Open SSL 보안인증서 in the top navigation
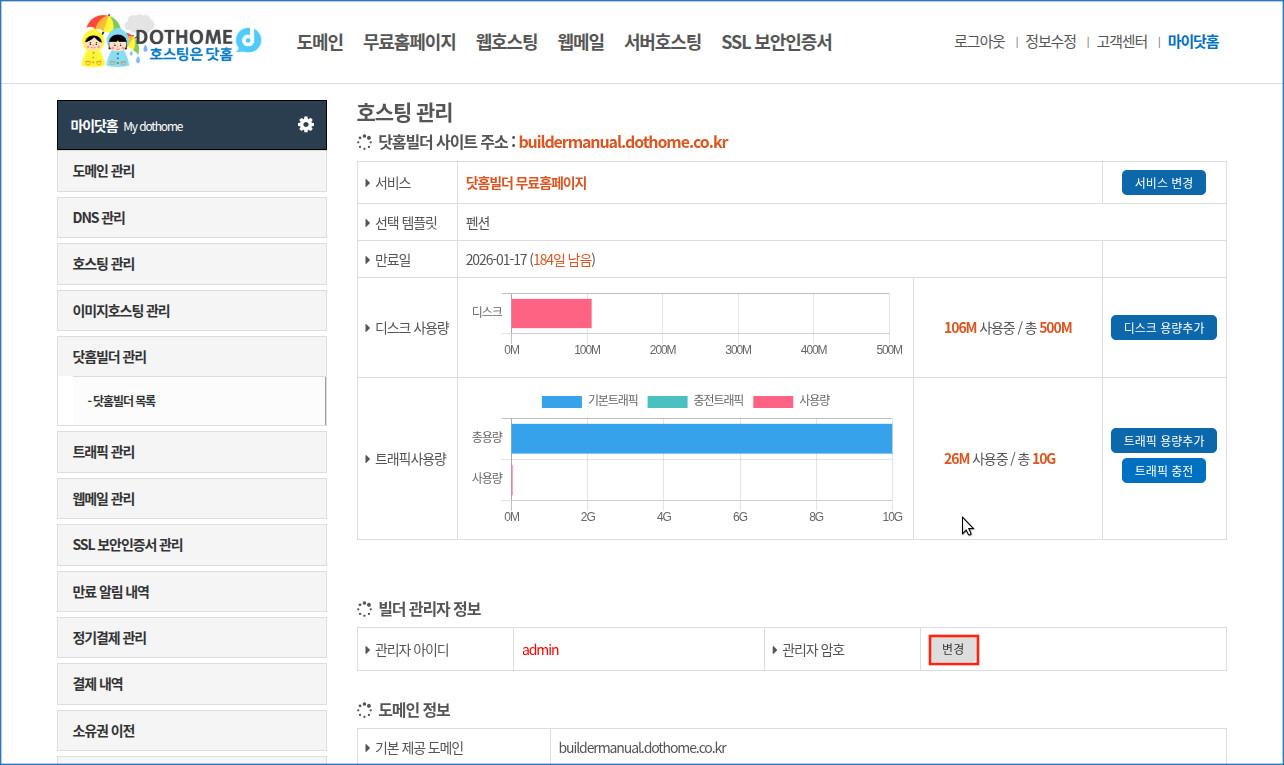 click(776, 42)
